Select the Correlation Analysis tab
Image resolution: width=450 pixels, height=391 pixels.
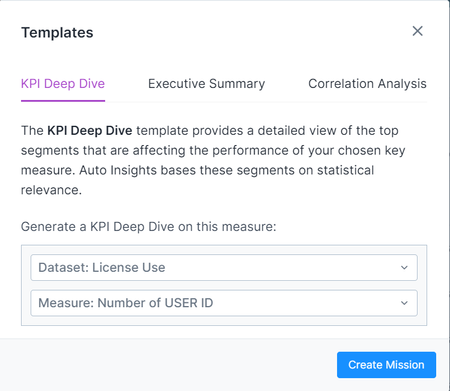[x=367, y=84]
